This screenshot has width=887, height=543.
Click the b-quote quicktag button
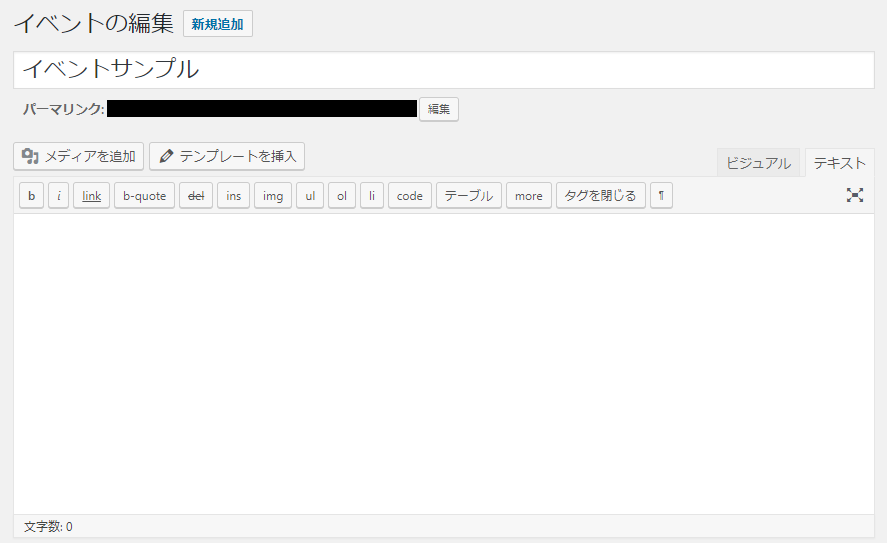(x=145, y=196)
